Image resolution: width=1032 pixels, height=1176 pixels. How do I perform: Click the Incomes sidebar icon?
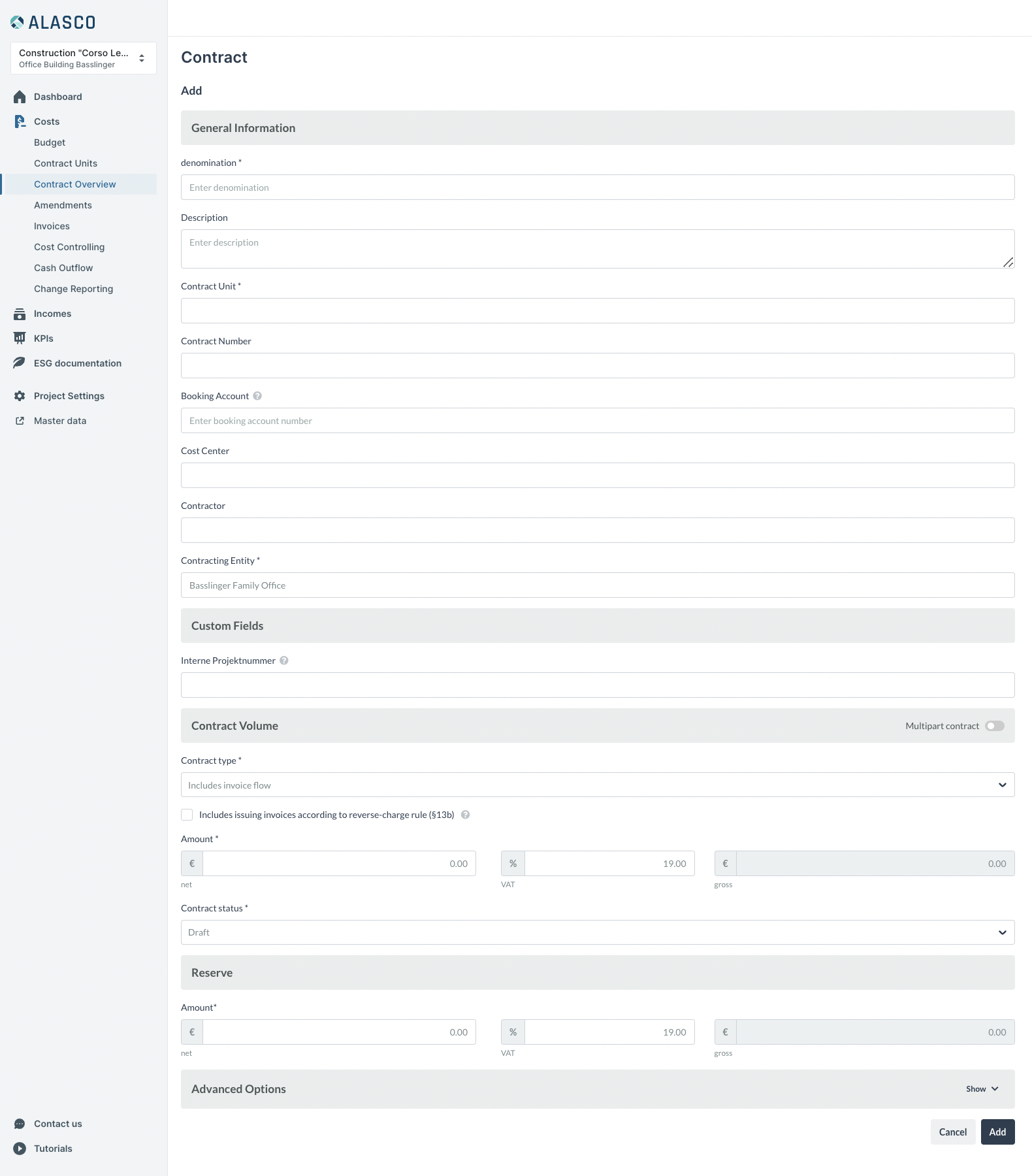tap(20, 314)
